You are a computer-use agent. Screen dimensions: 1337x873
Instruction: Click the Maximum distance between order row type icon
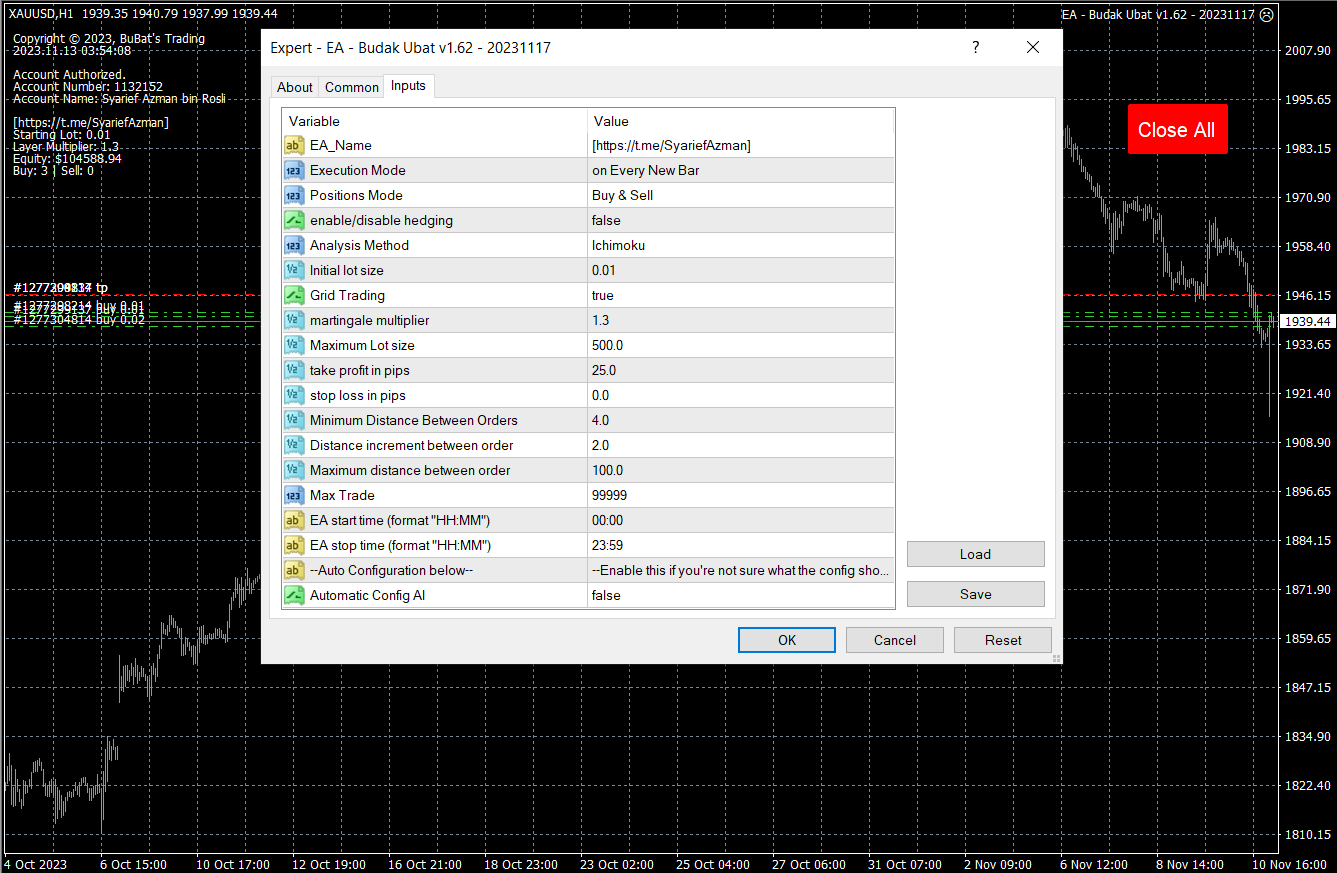(x=294, y=470)
